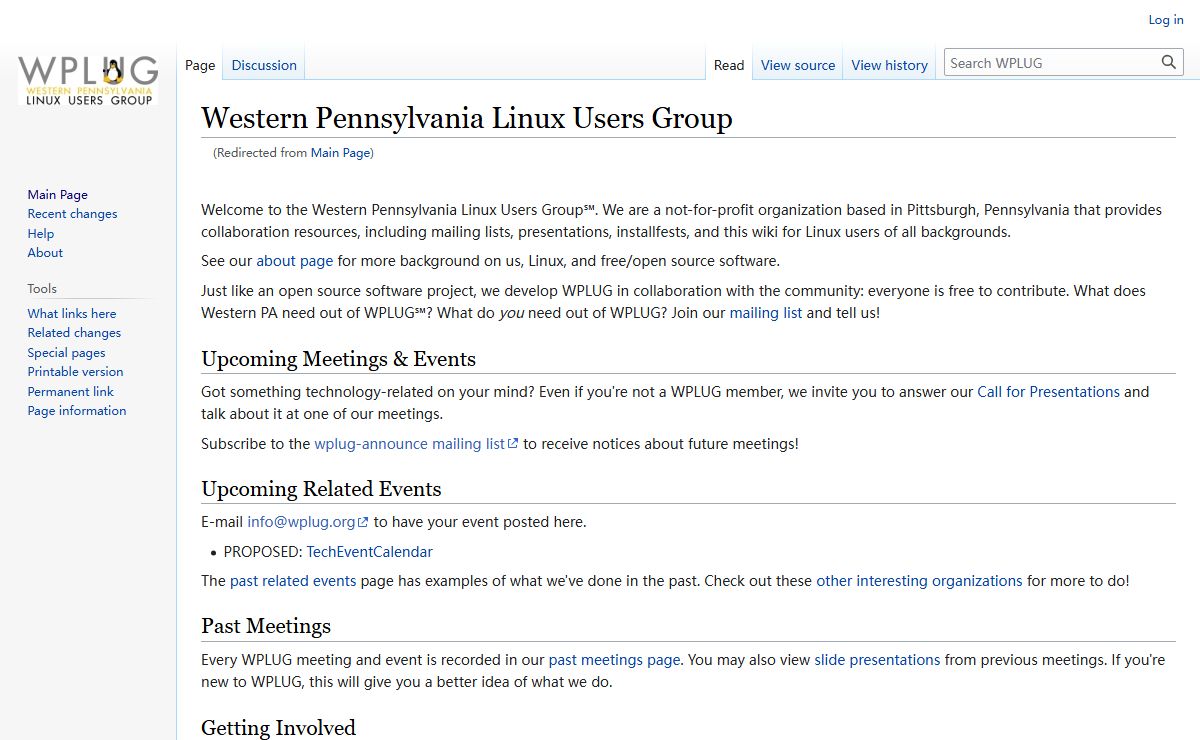The height and width of the screenshot is (740, 1200).
Task: Click the WPLUG penguin logo
Action: 88,81
